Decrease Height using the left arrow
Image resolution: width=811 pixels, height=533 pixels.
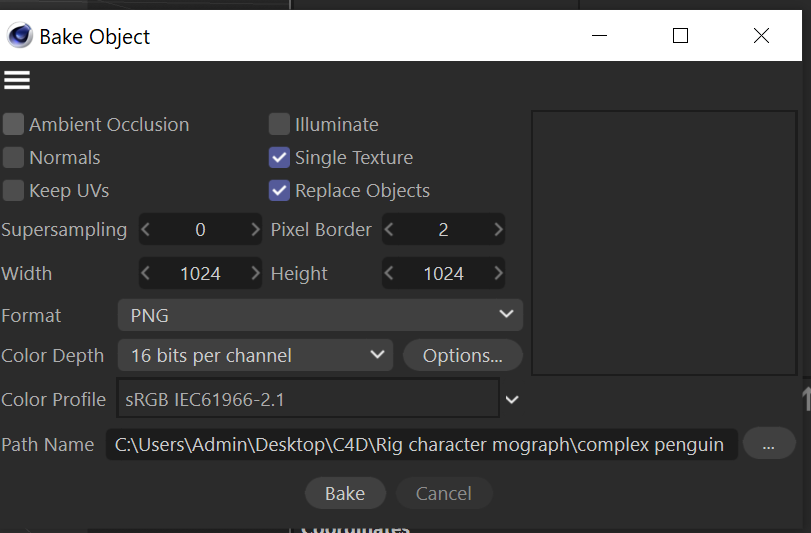tap(389, 274)
